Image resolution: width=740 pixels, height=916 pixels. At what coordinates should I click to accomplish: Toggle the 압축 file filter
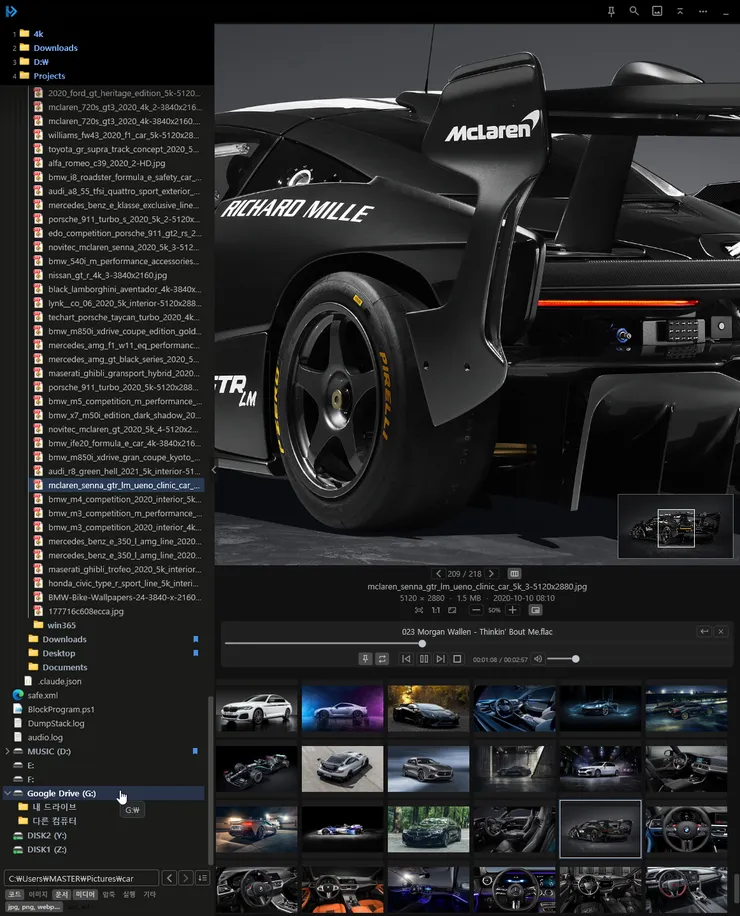click(109, 894)
